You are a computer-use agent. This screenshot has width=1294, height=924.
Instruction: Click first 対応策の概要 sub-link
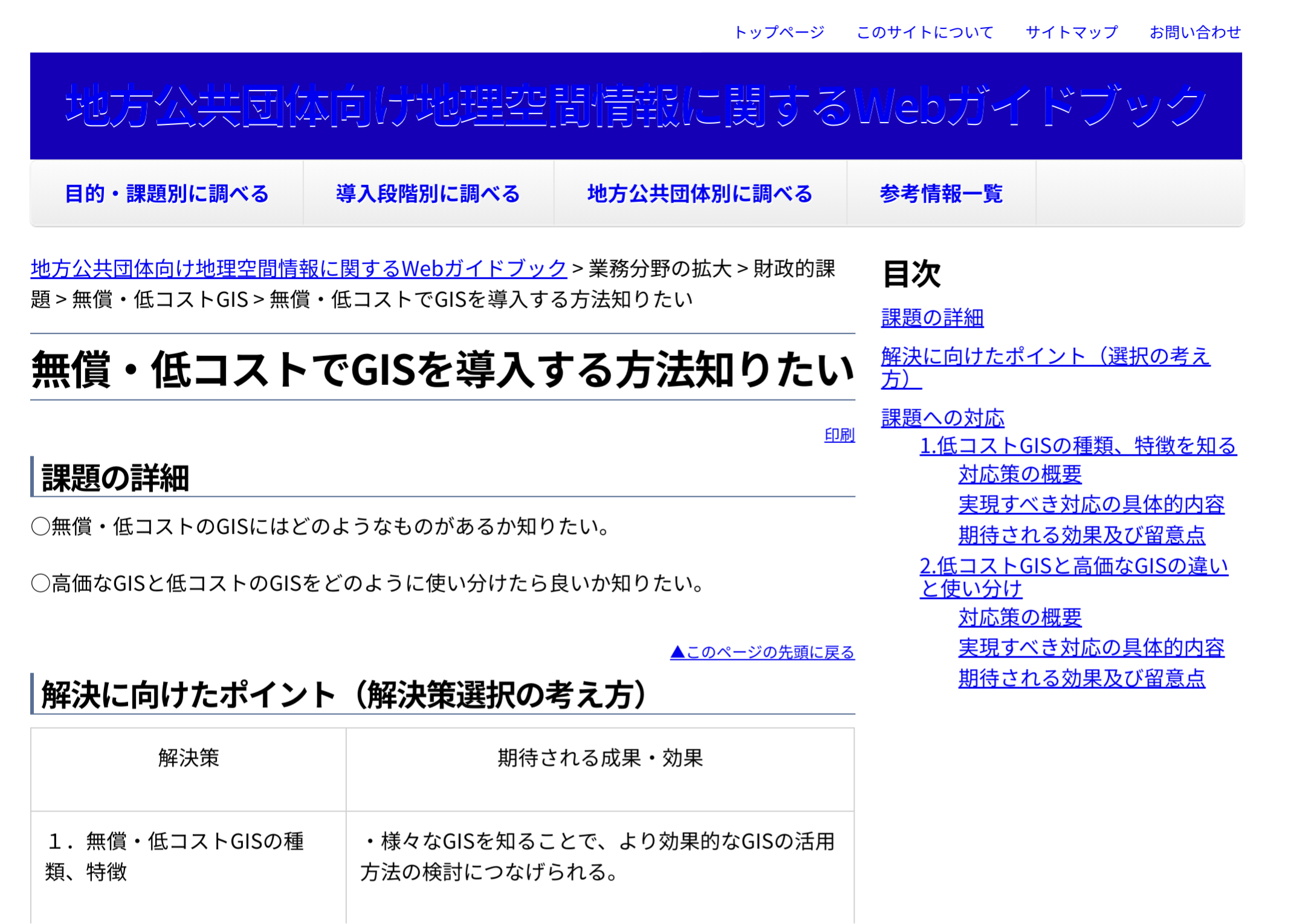pyautogui.click(x=1020, y=474)
